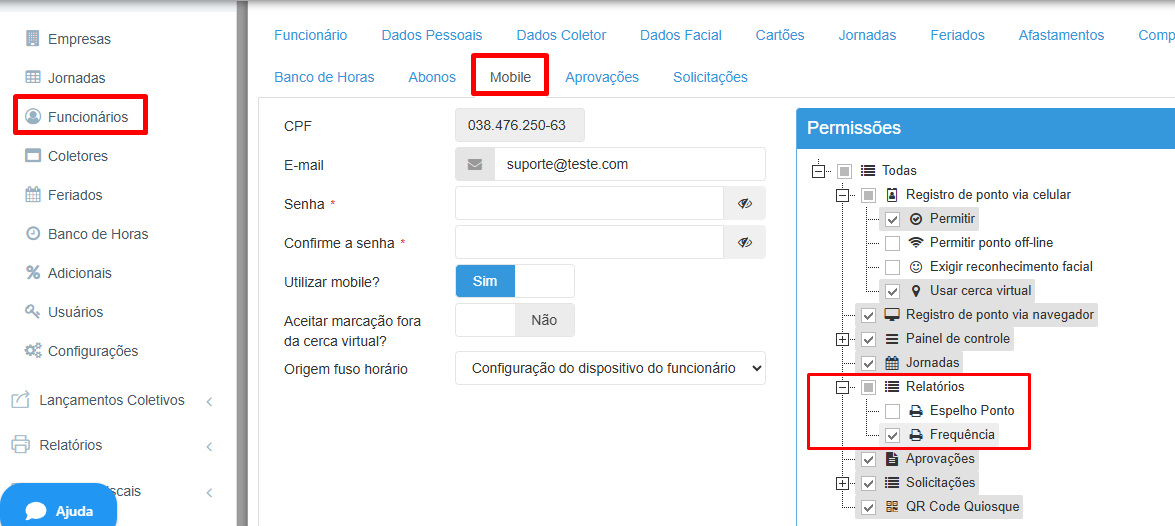The image size is (1175, 526).
Task: Reveal the Confirme a senha password
Action: (x=744, y=242)
